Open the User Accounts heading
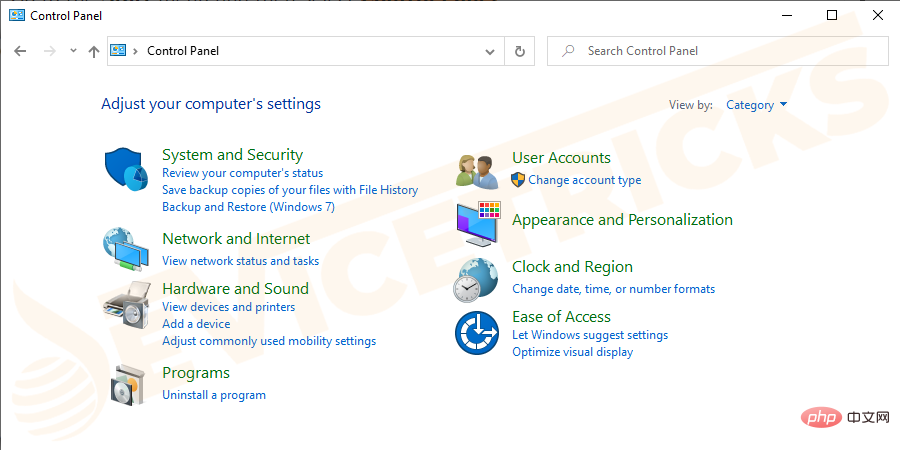This screenshot has height=450, width=900. [561, 158]
